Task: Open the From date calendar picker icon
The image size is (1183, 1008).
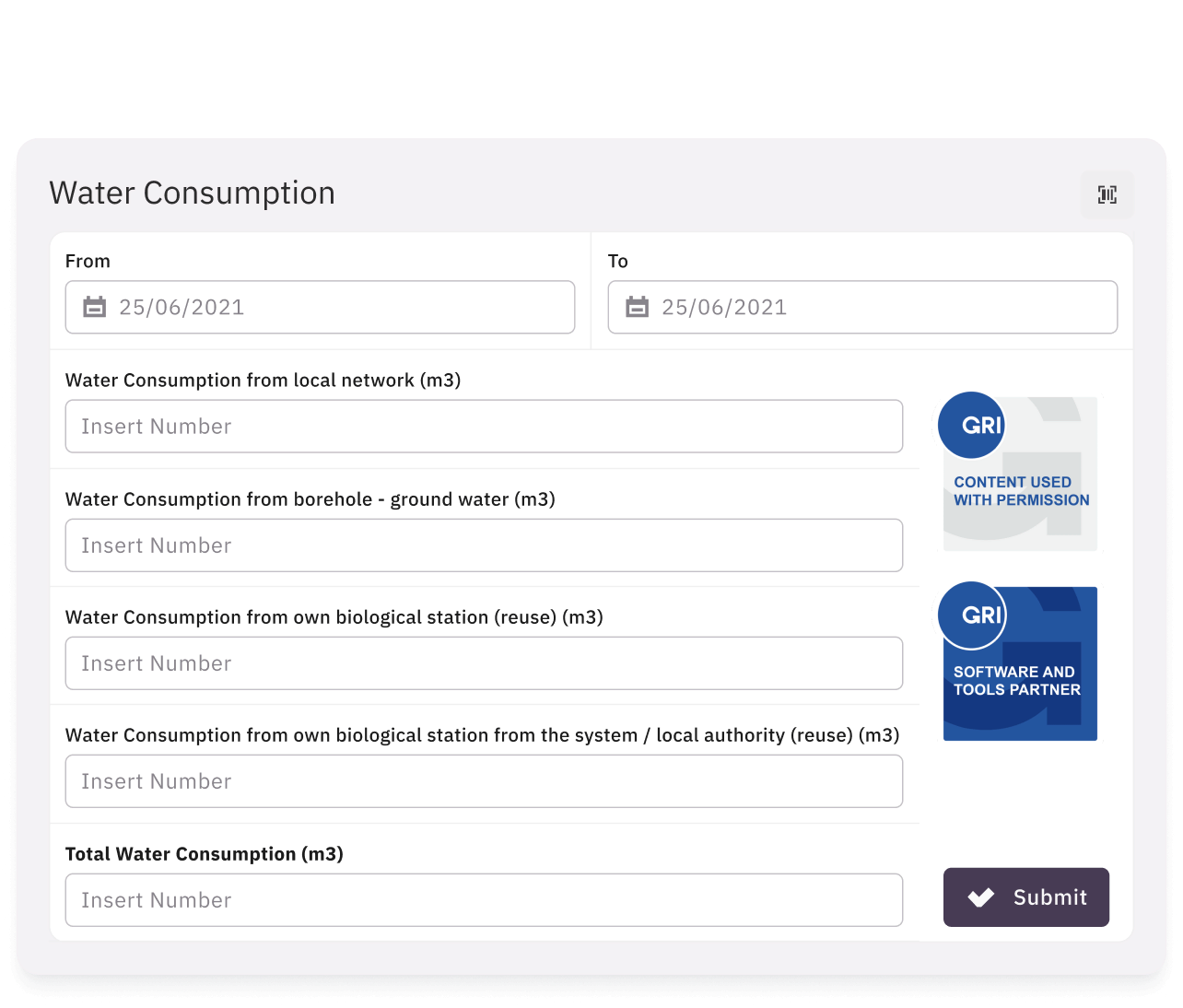Action: pyautogui.click(x=95, y=307)
